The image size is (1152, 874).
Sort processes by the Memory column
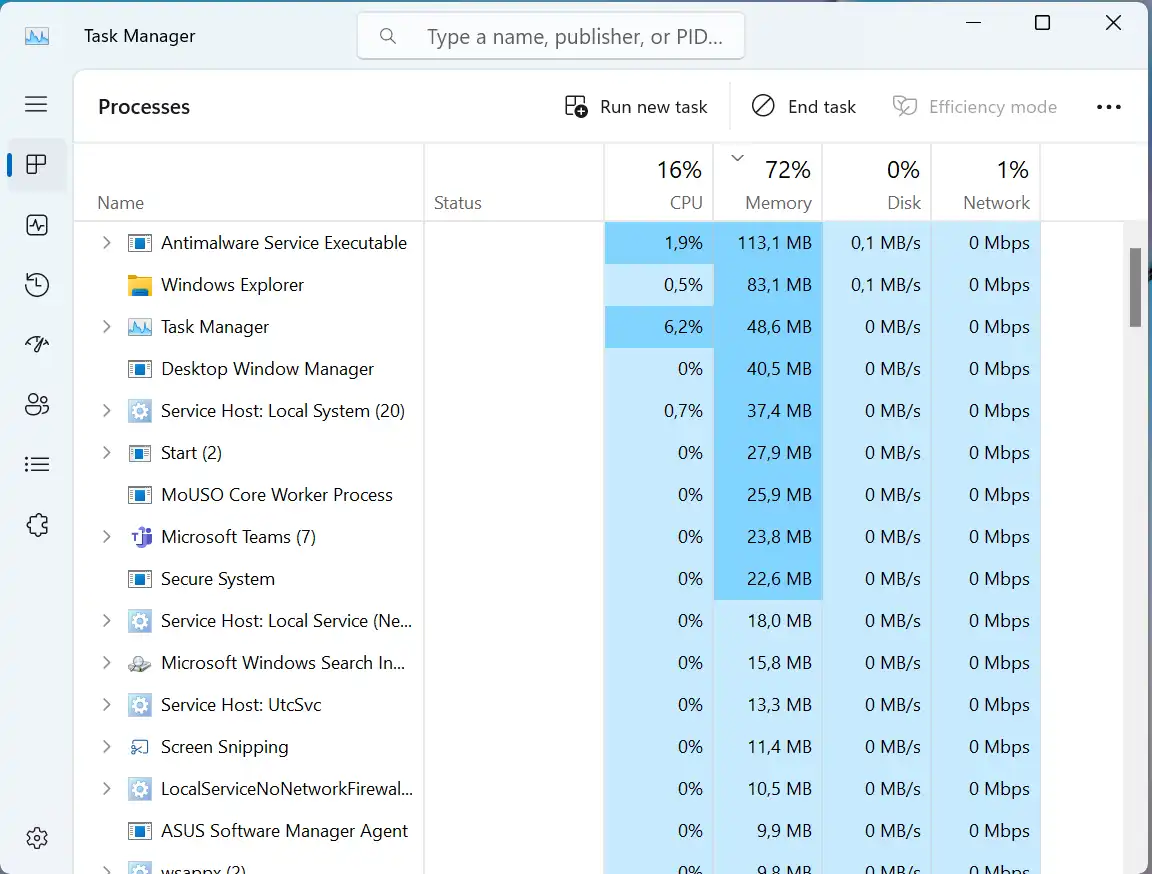[x=768, y=182]
